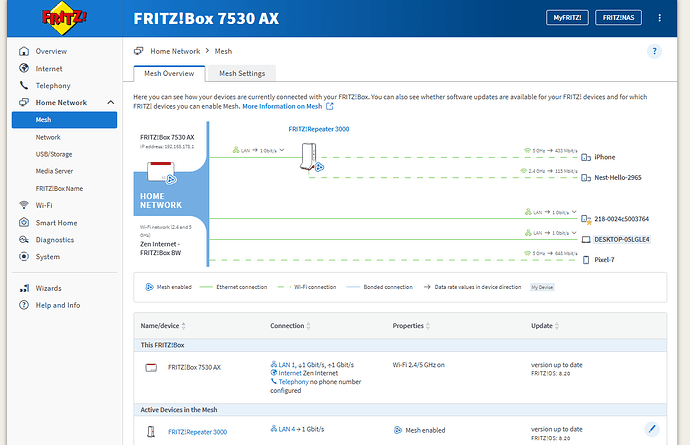Click the pencil edit icon for FRITZ!Repeater 3000
Screen dimensions: 690x445
coord(652,429)
